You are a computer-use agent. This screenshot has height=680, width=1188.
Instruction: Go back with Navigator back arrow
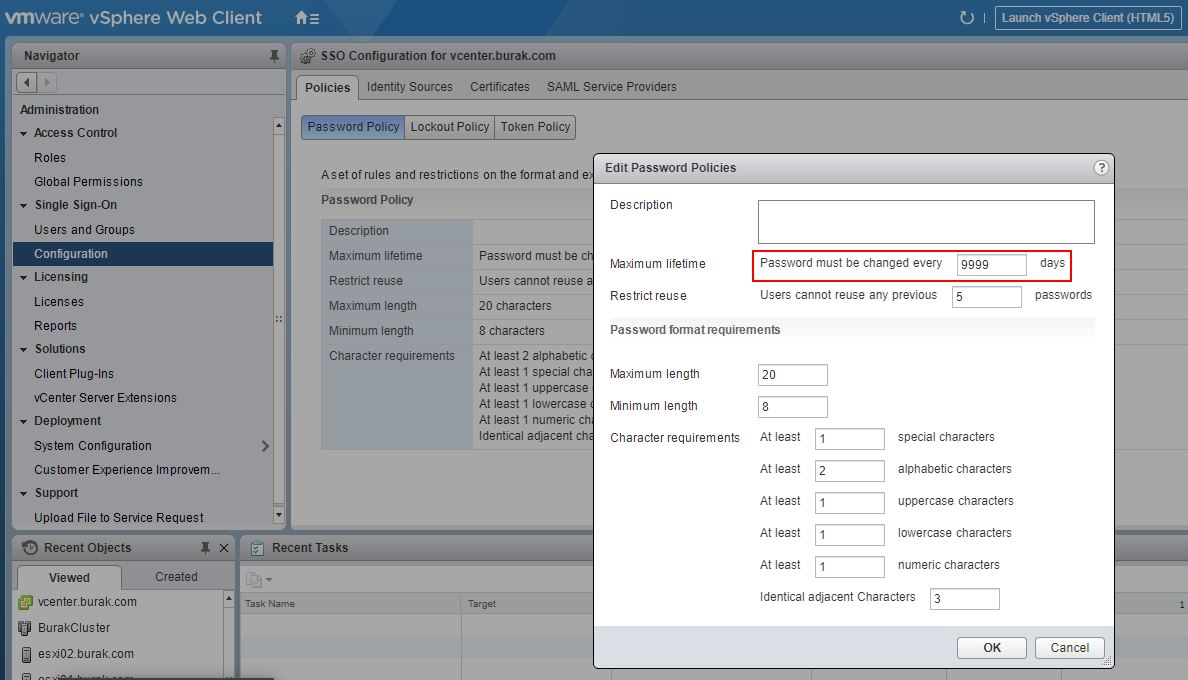[27, 82]
